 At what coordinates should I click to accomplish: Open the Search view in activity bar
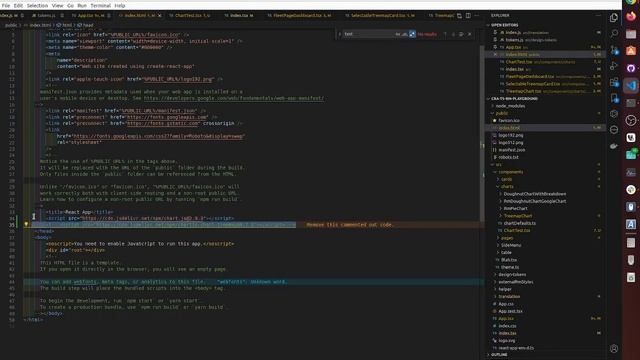[614, 33]
